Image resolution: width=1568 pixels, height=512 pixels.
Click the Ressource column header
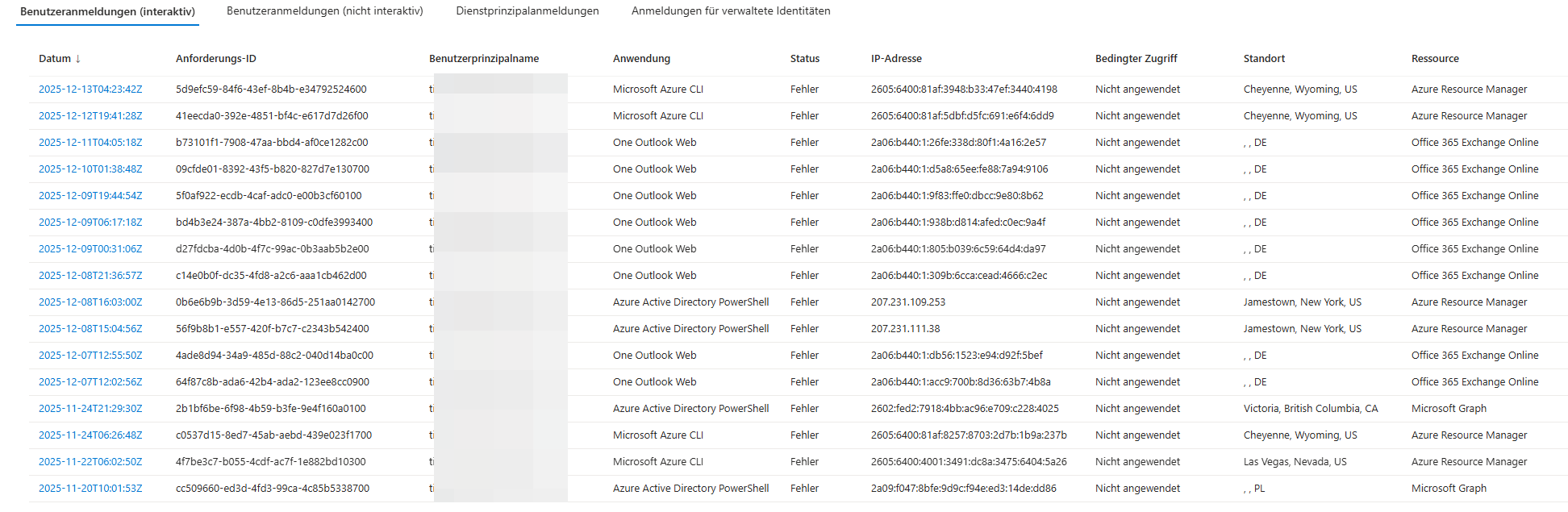[x=1435, y=59]
